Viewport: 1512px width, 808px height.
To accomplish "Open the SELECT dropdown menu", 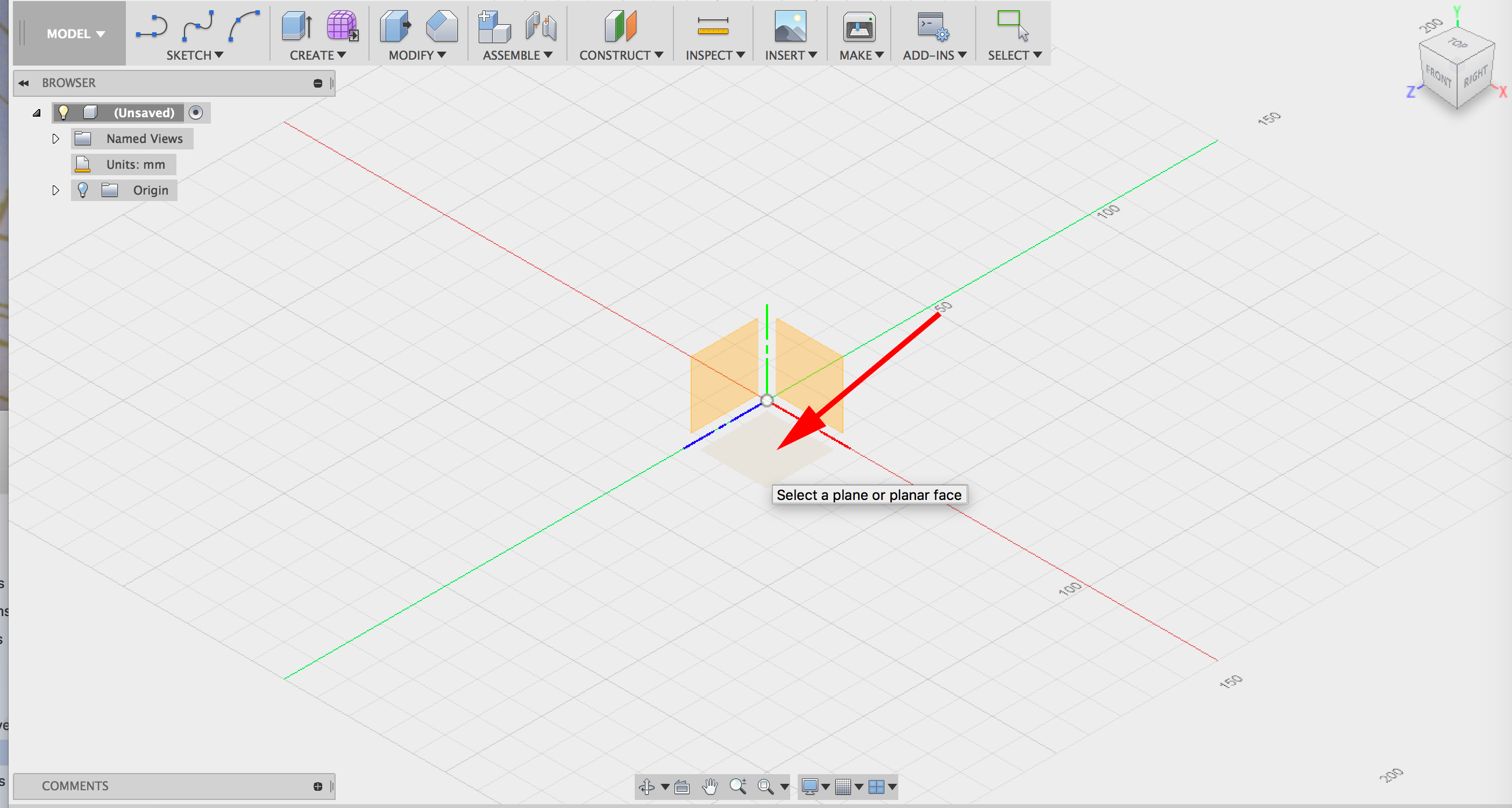I will click(1014, 55).
